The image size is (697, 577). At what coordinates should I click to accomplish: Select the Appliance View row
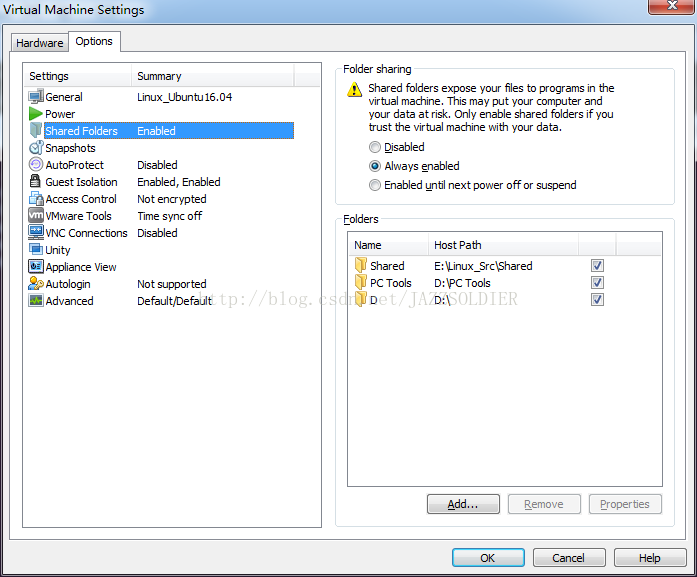[161, 267]
